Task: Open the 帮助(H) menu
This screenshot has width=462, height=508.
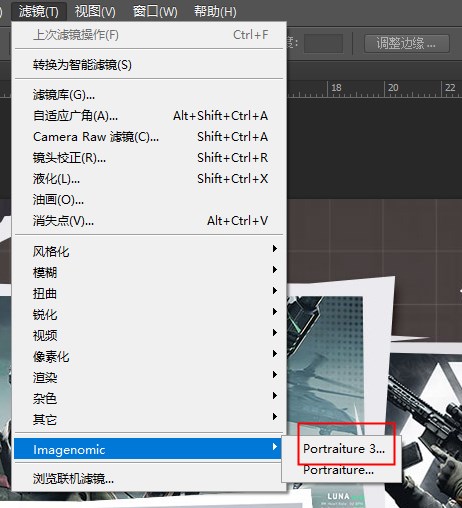Action: 215,11
